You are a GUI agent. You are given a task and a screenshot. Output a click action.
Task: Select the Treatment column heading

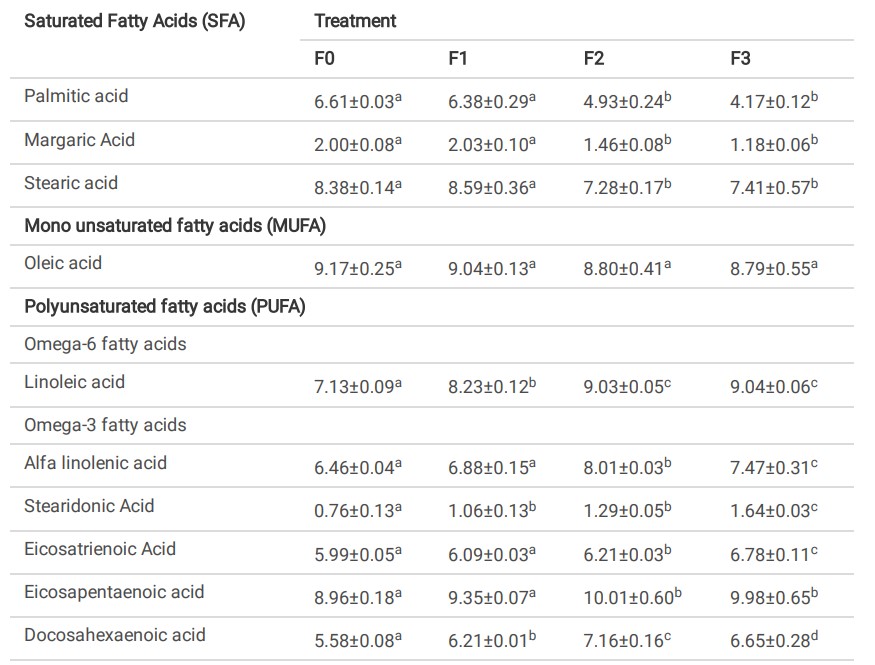coord(355,20)
